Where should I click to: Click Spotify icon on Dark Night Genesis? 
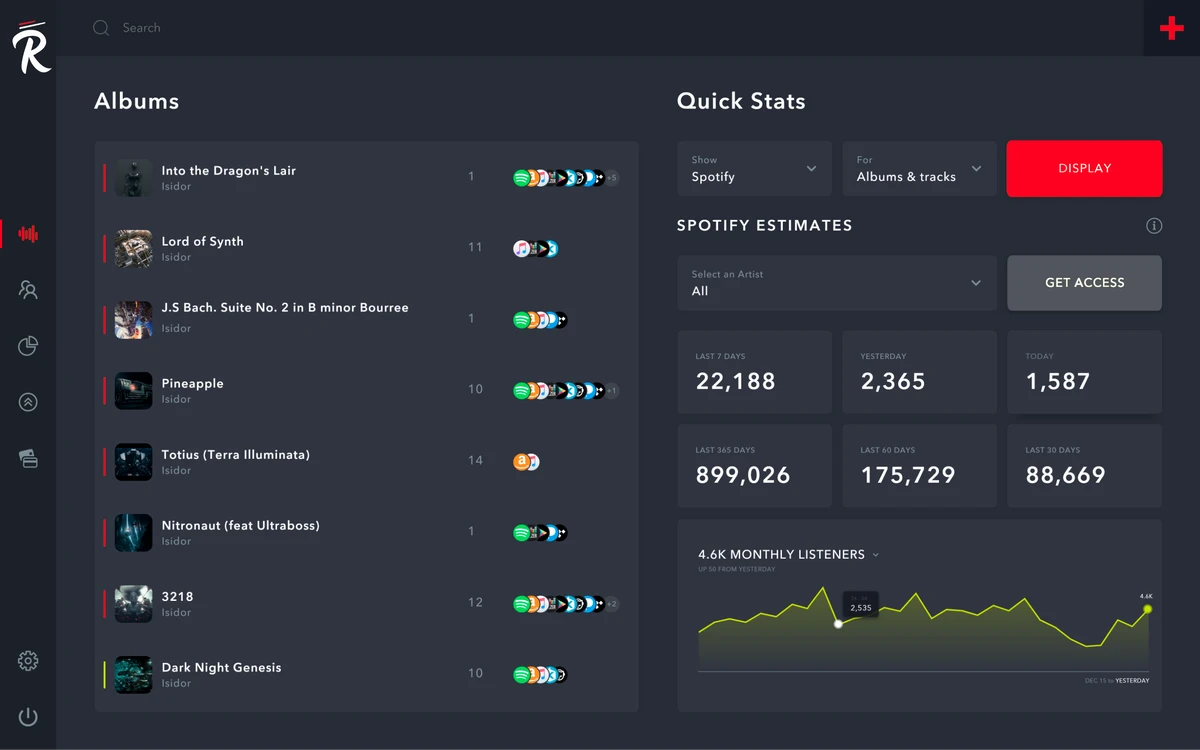(521, 675)
